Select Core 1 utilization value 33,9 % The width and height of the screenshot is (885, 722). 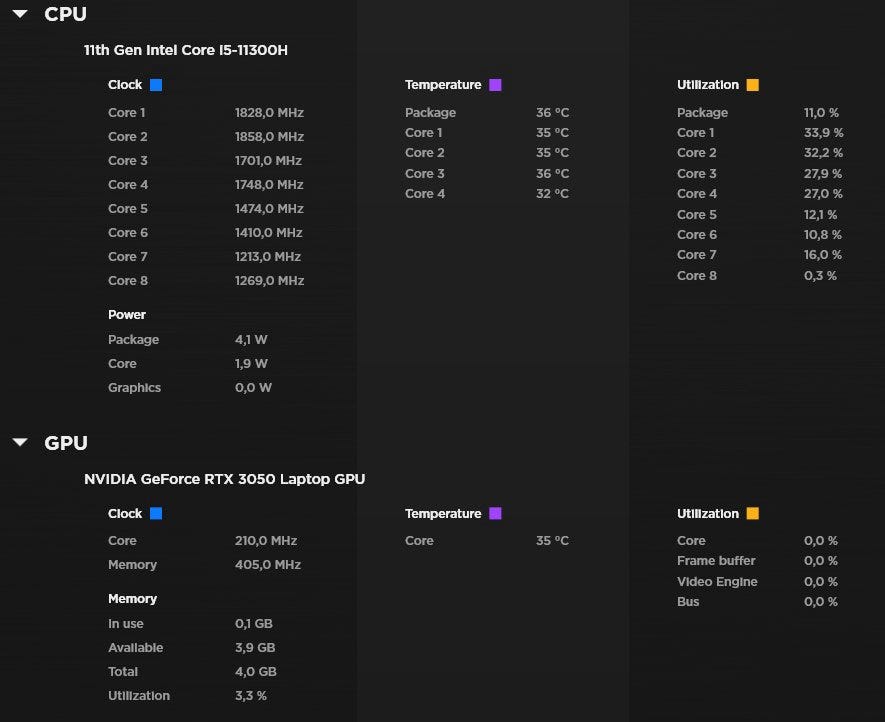coord(823,133)
